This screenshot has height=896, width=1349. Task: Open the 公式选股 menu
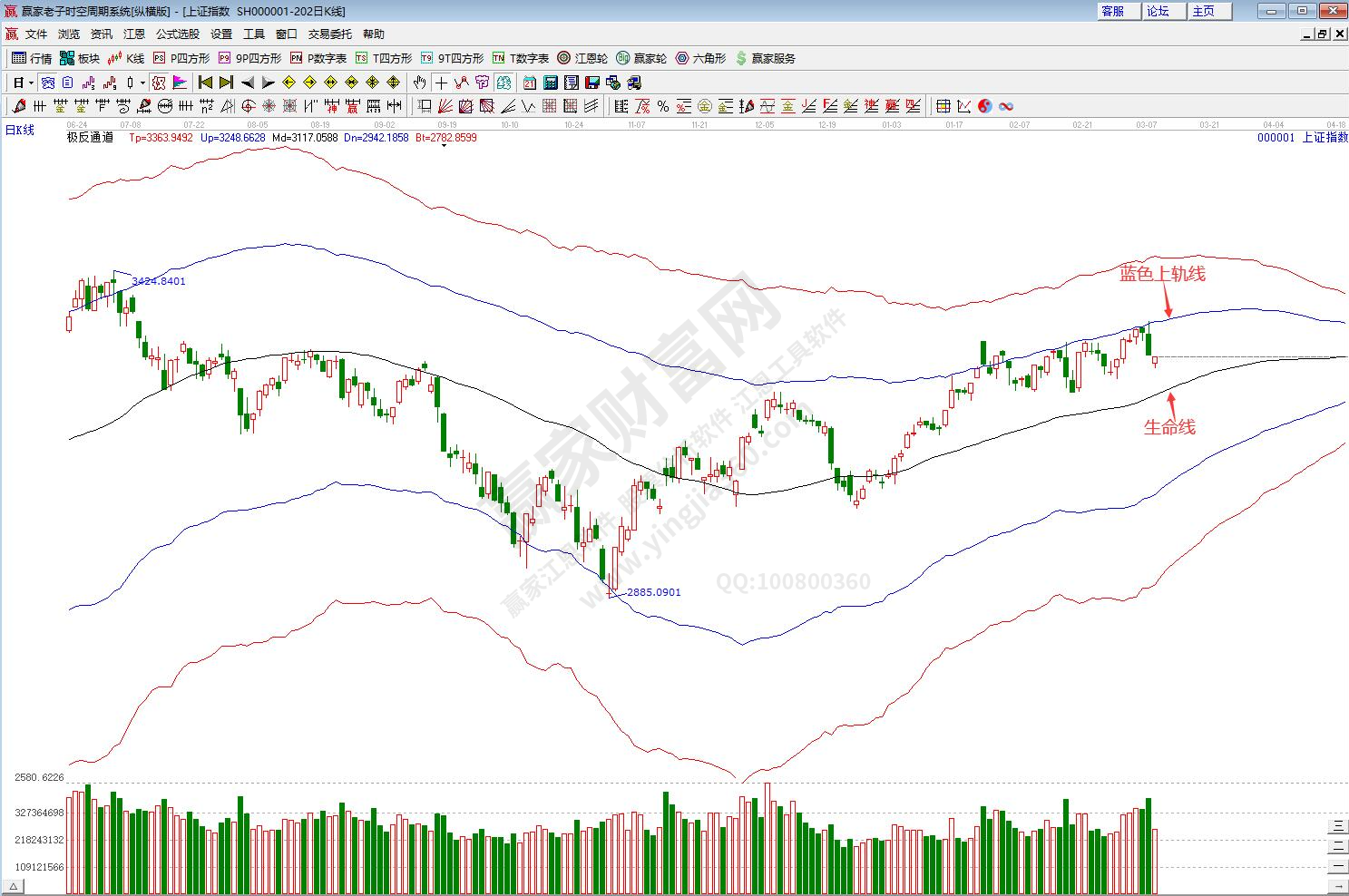177,34
